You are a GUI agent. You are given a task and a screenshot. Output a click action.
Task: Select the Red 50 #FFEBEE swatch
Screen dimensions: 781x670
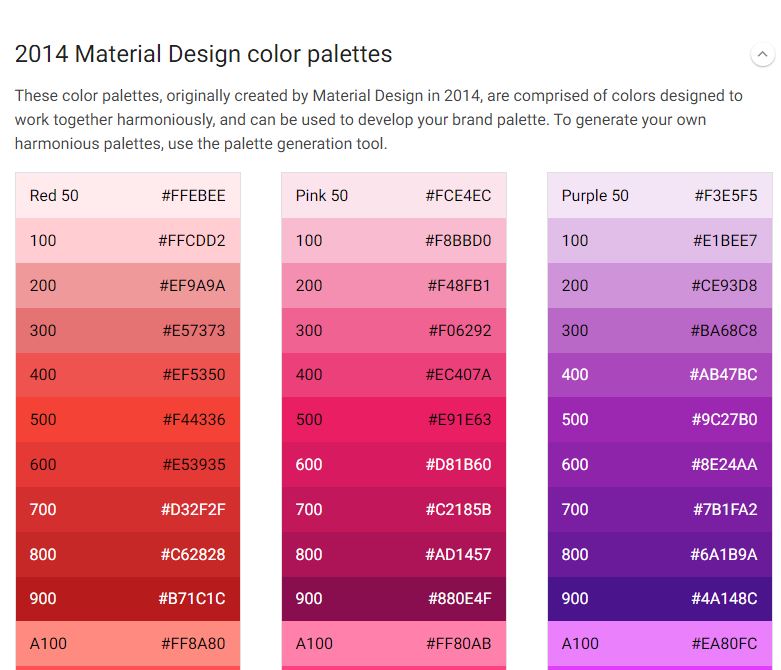pos(128,196)
